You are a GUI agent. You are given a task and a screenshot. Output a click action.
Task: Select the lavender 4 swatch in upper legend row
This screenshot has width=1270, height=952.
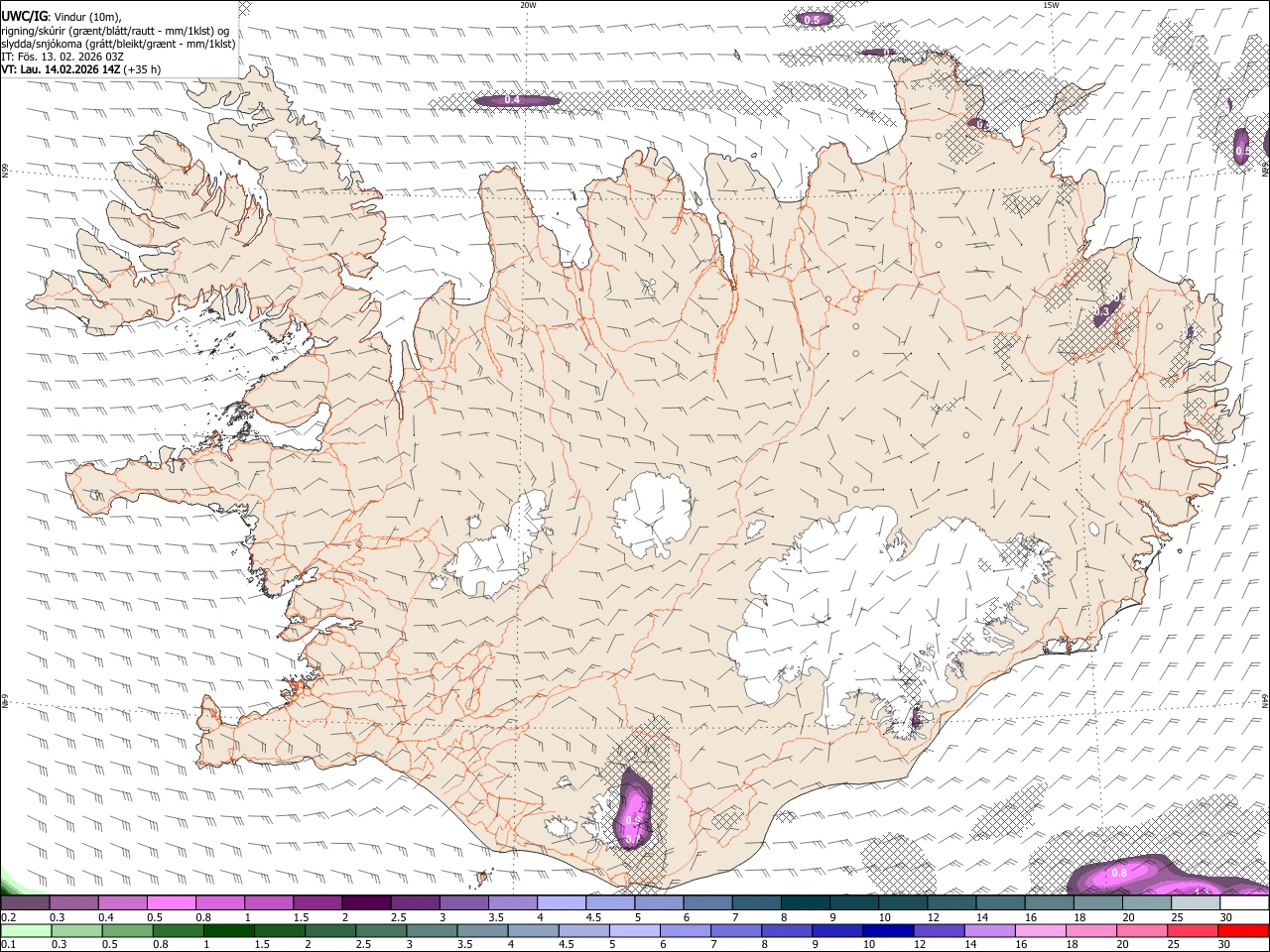561,902
